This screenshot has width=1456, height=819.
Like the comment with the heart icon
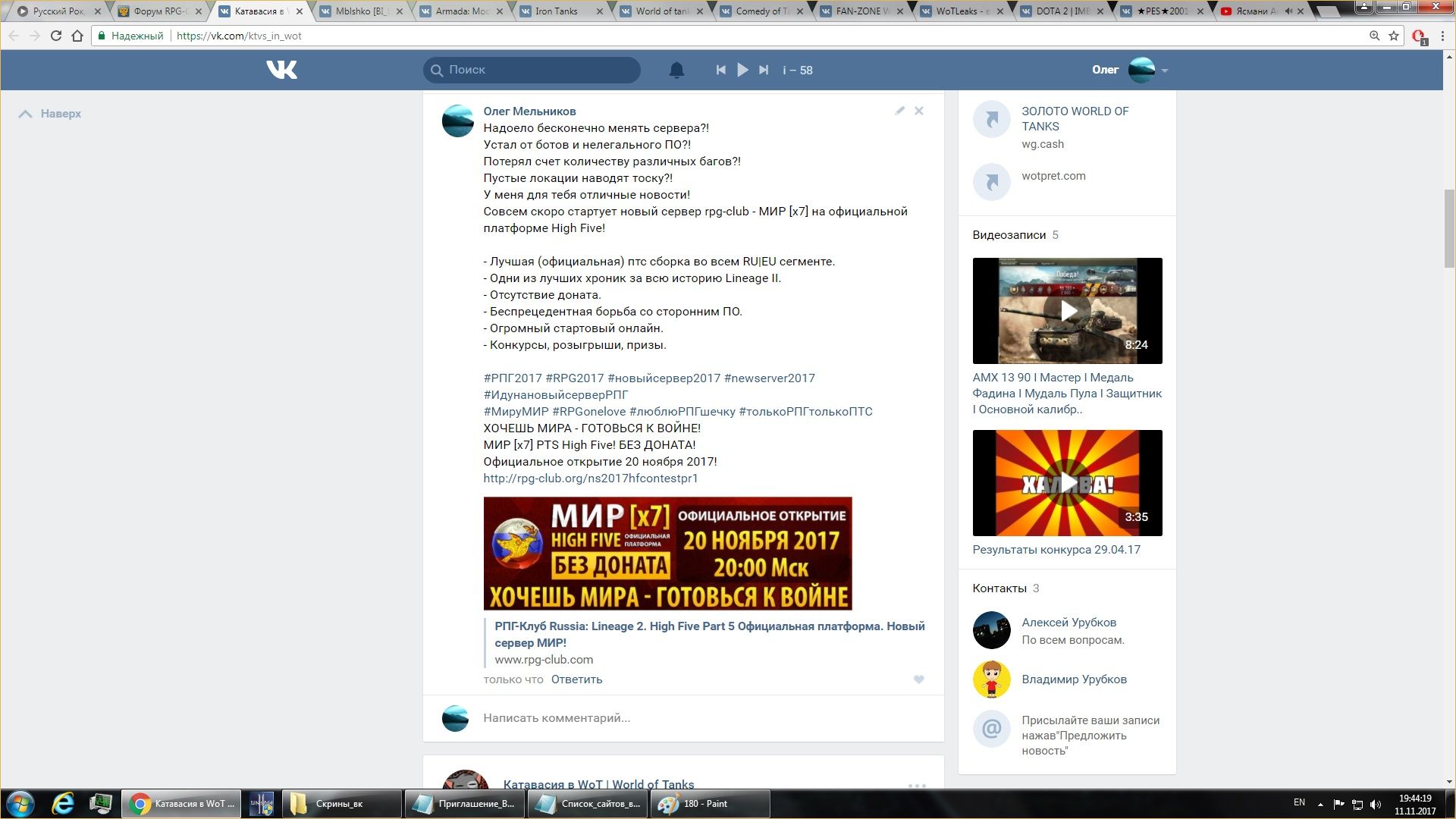tap(918, 679)
